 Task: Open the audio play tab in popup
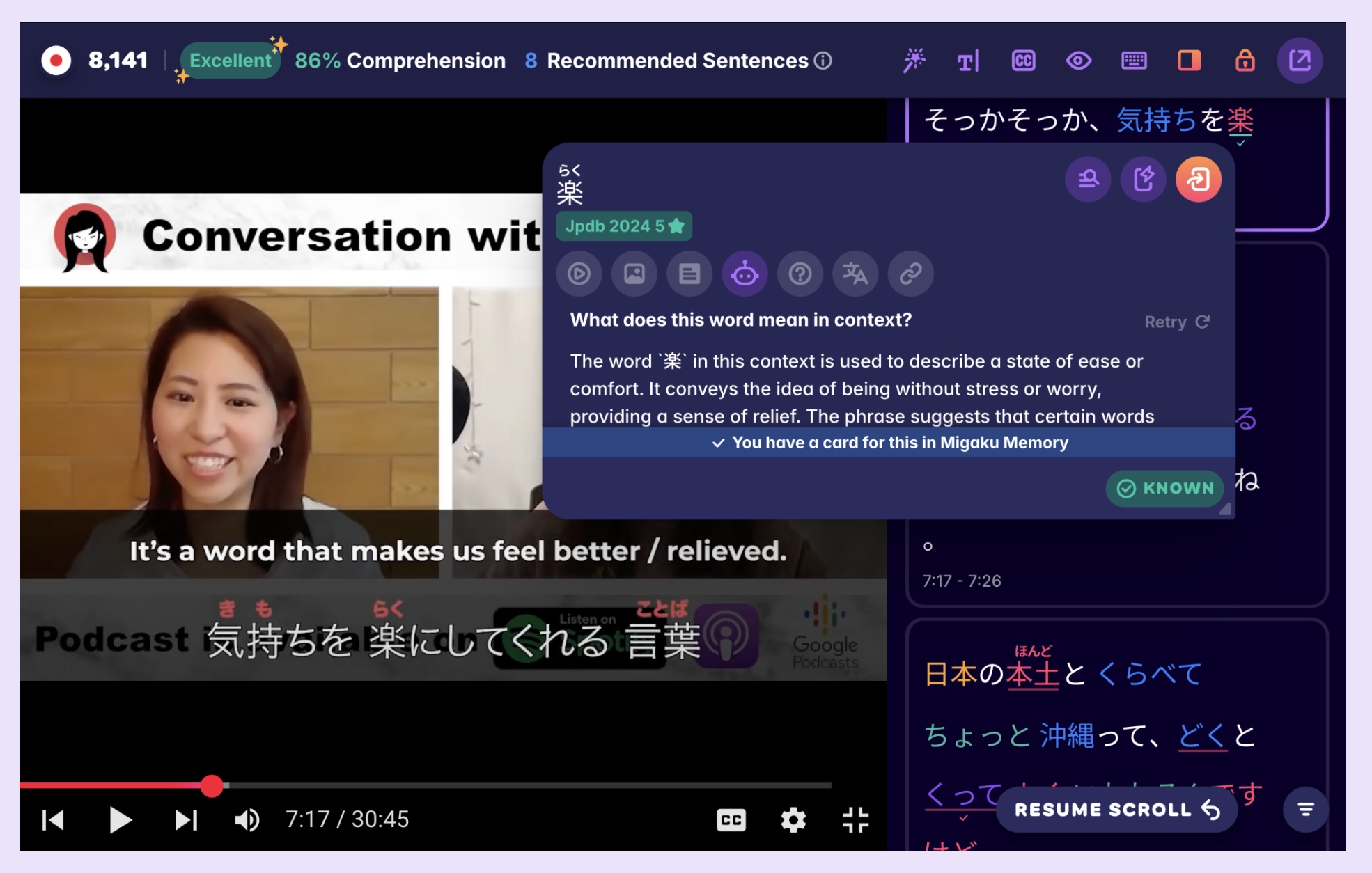(579, 274)
